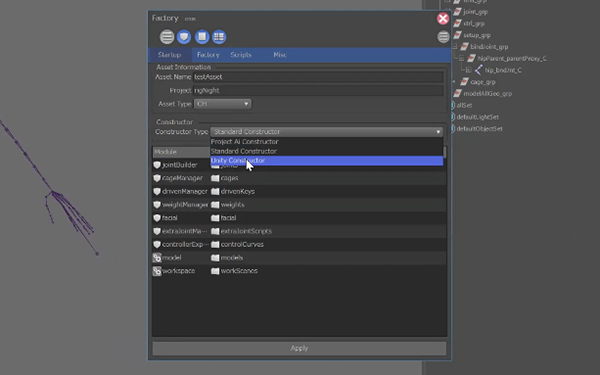
Task: Expand the hip_bndJnt_C joint node
Action: [468, 70]
